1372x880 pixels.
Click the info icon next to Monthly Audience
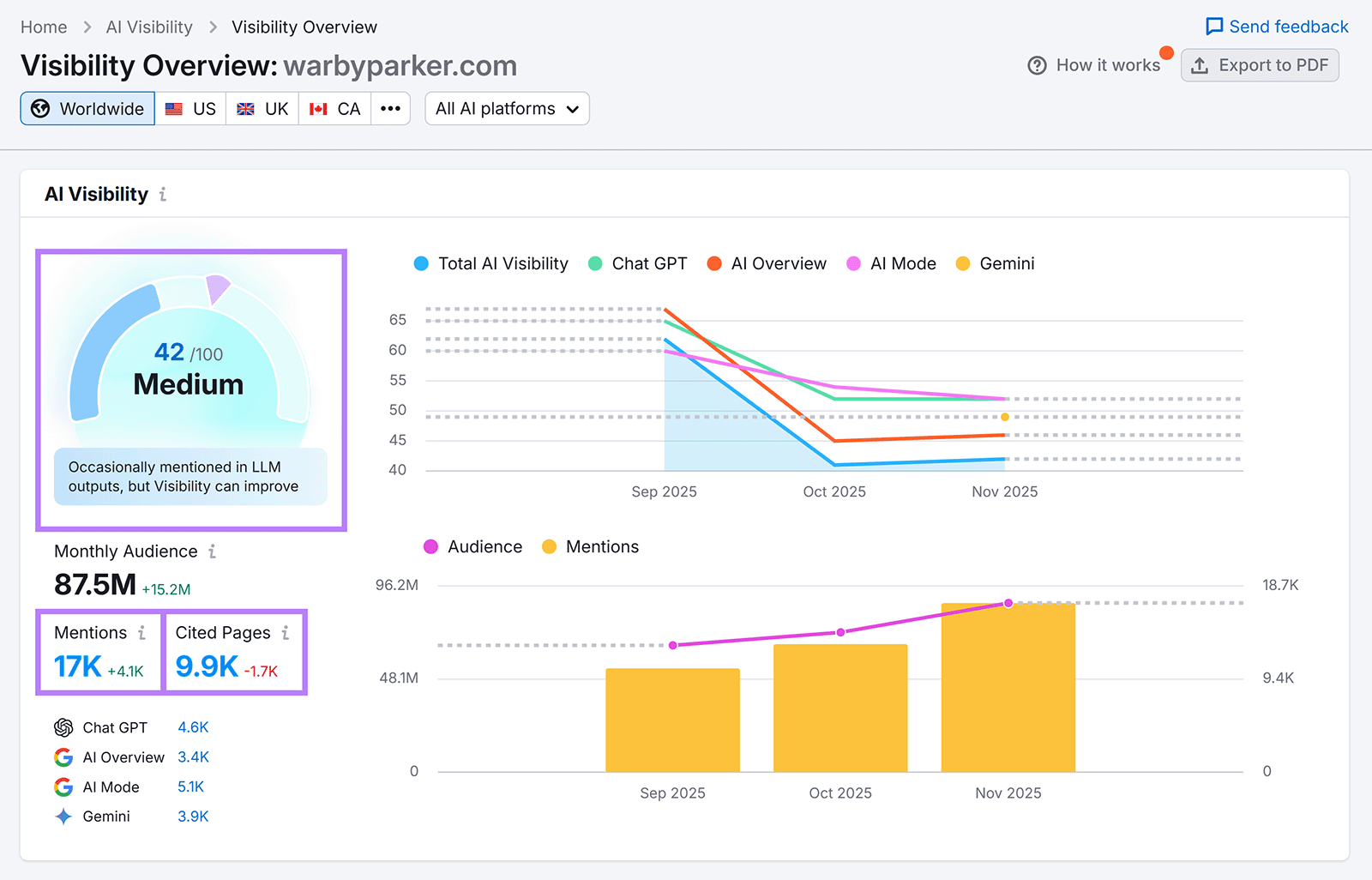(211, 552)
